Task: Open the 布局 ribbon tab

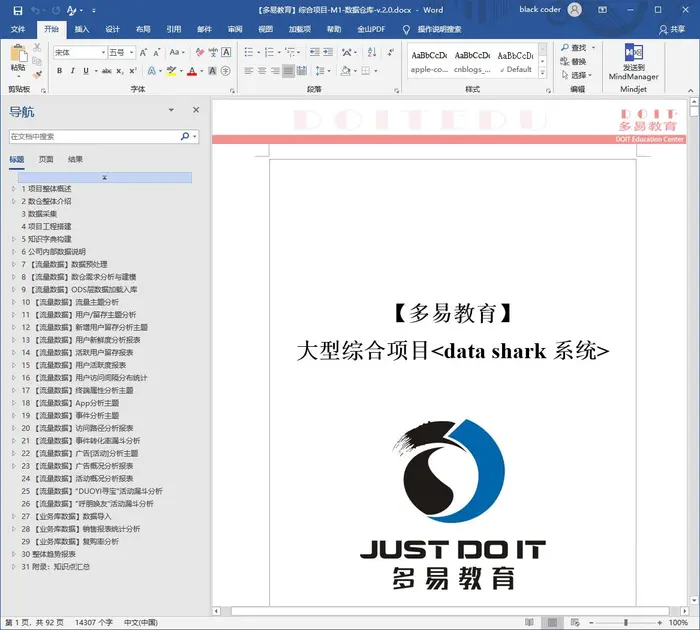Action: (x=143, y=29)
